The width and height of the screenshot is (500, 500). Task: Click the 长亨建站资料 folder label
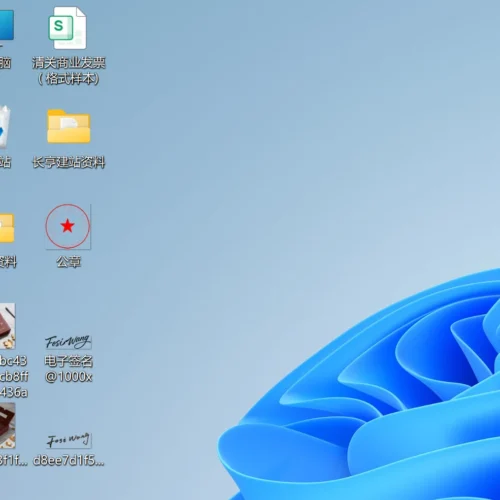coord(69,162)
